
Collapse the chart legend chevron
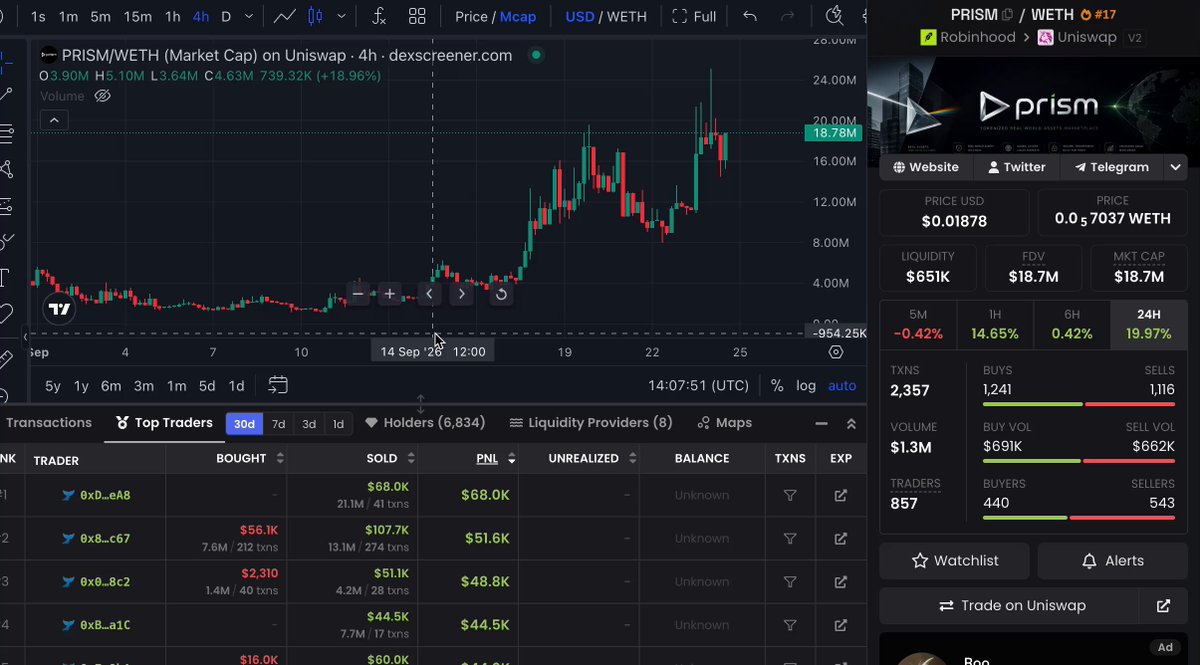click(54, 120)
